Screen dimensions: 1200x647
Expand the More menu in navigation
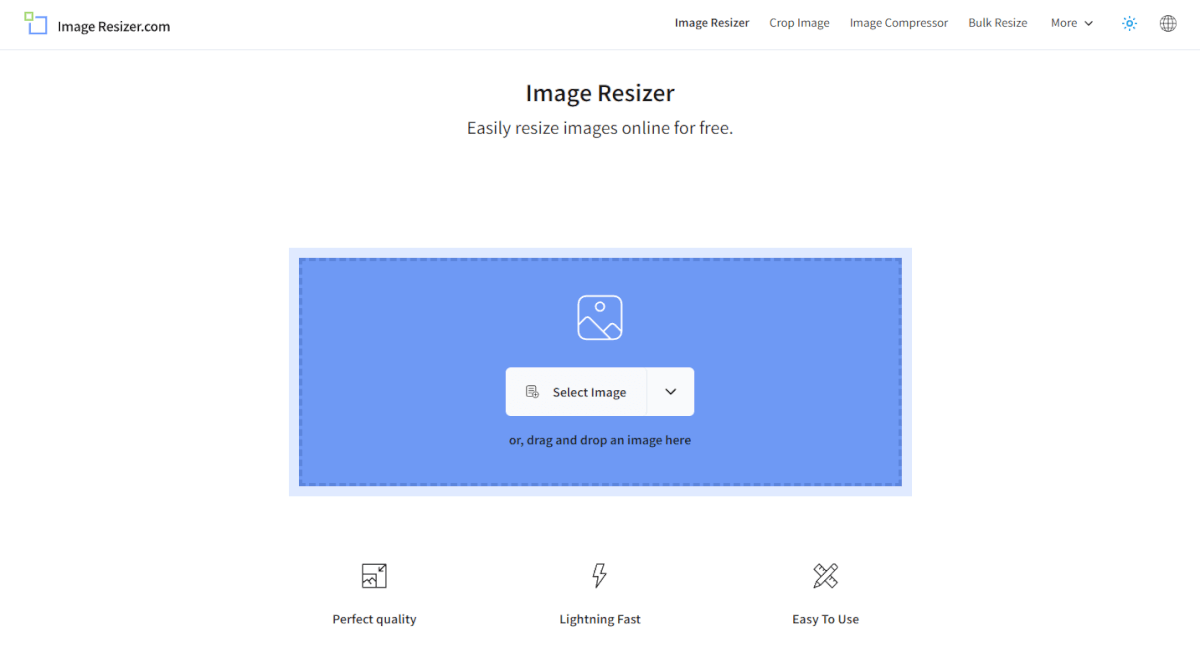coord(1071,23)
